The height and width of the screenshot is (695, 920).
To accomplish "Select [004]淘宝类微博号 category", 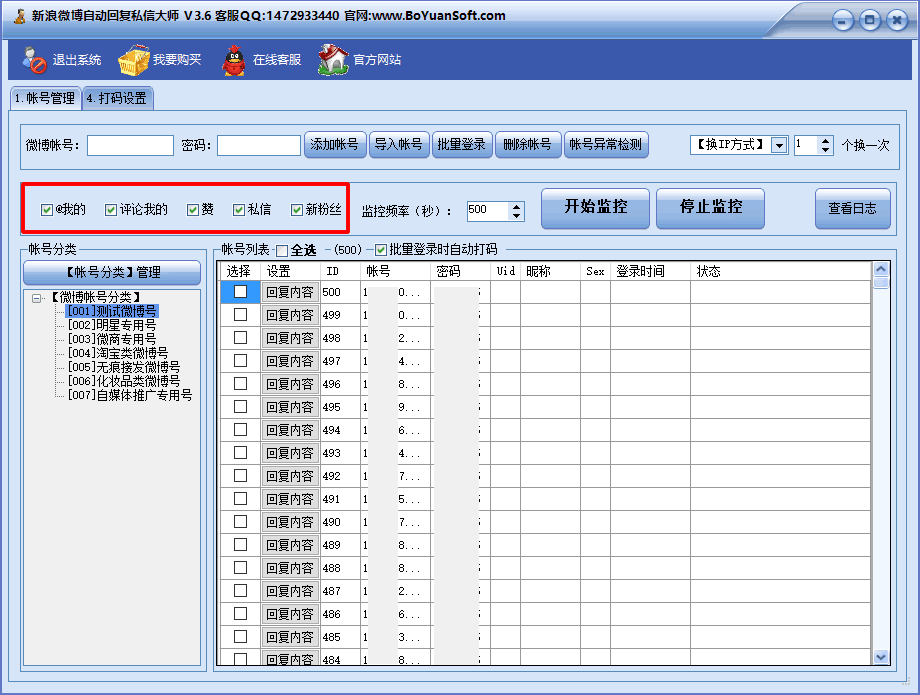I will (118, 353).
